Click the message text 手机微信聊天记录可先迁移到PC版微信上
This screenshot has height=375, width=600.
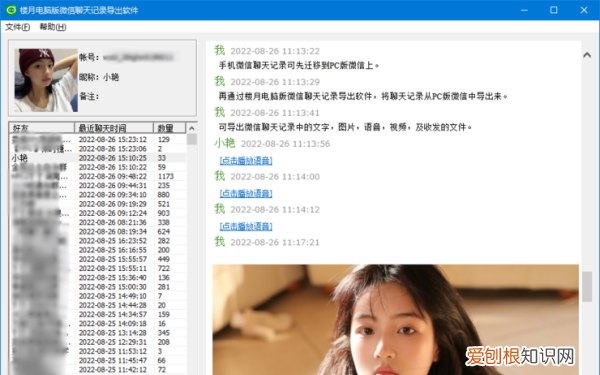coord(299,65)
